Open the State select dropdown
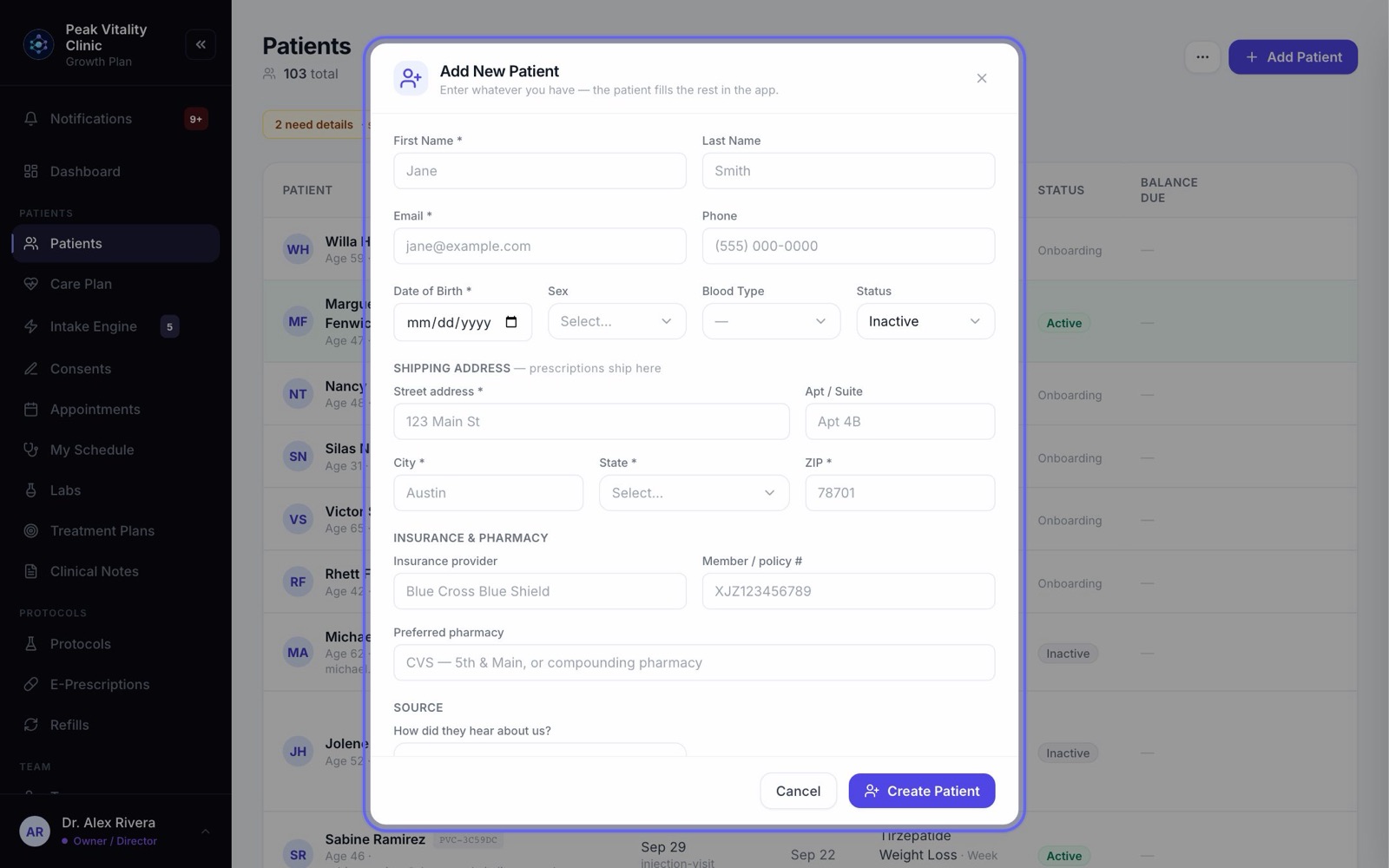The width and height of the screenshot is (1389, 868). [694, 493]
